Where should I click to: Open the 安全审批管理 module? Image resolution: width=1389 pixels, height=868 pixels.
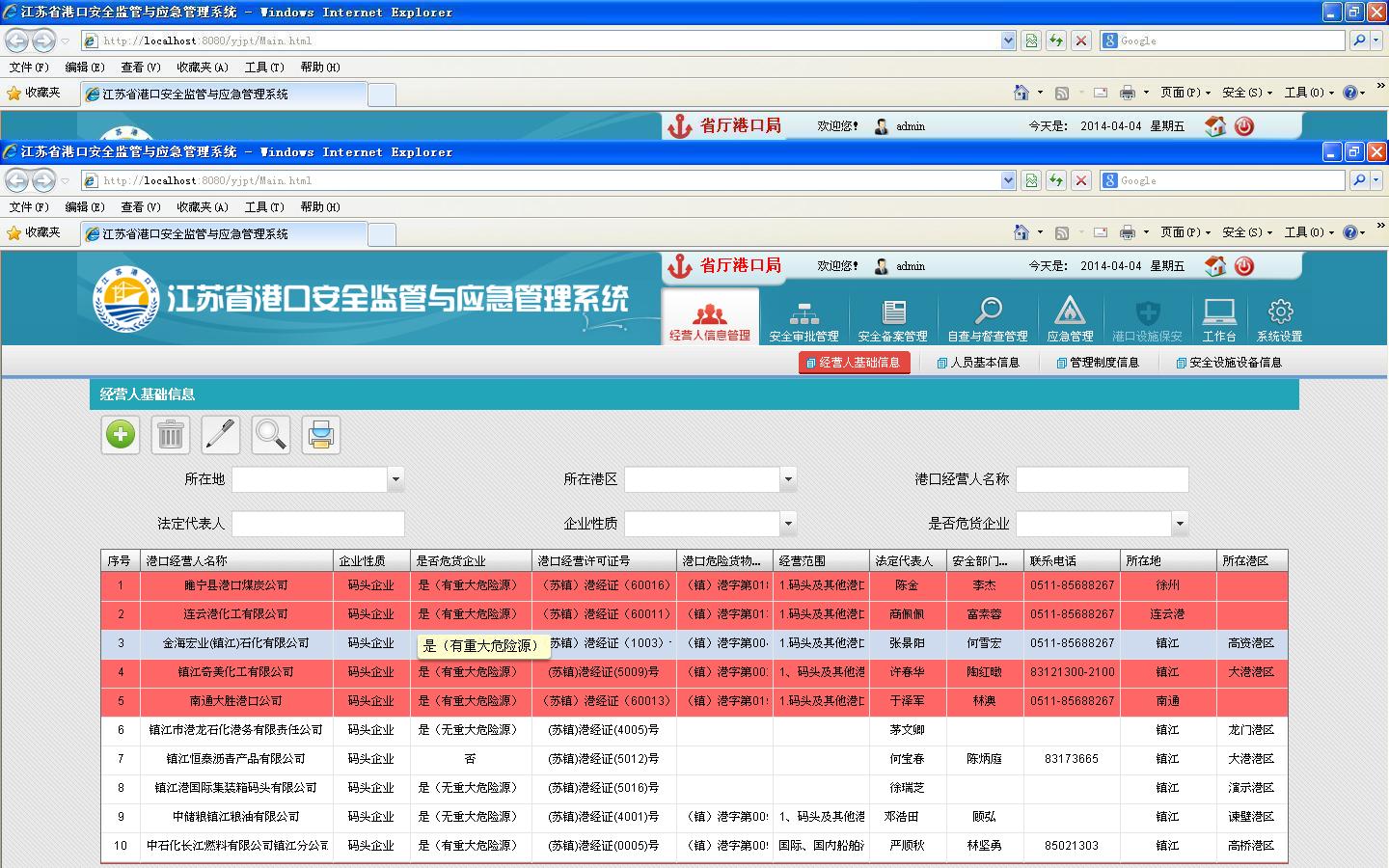click(x=803, y=319)
